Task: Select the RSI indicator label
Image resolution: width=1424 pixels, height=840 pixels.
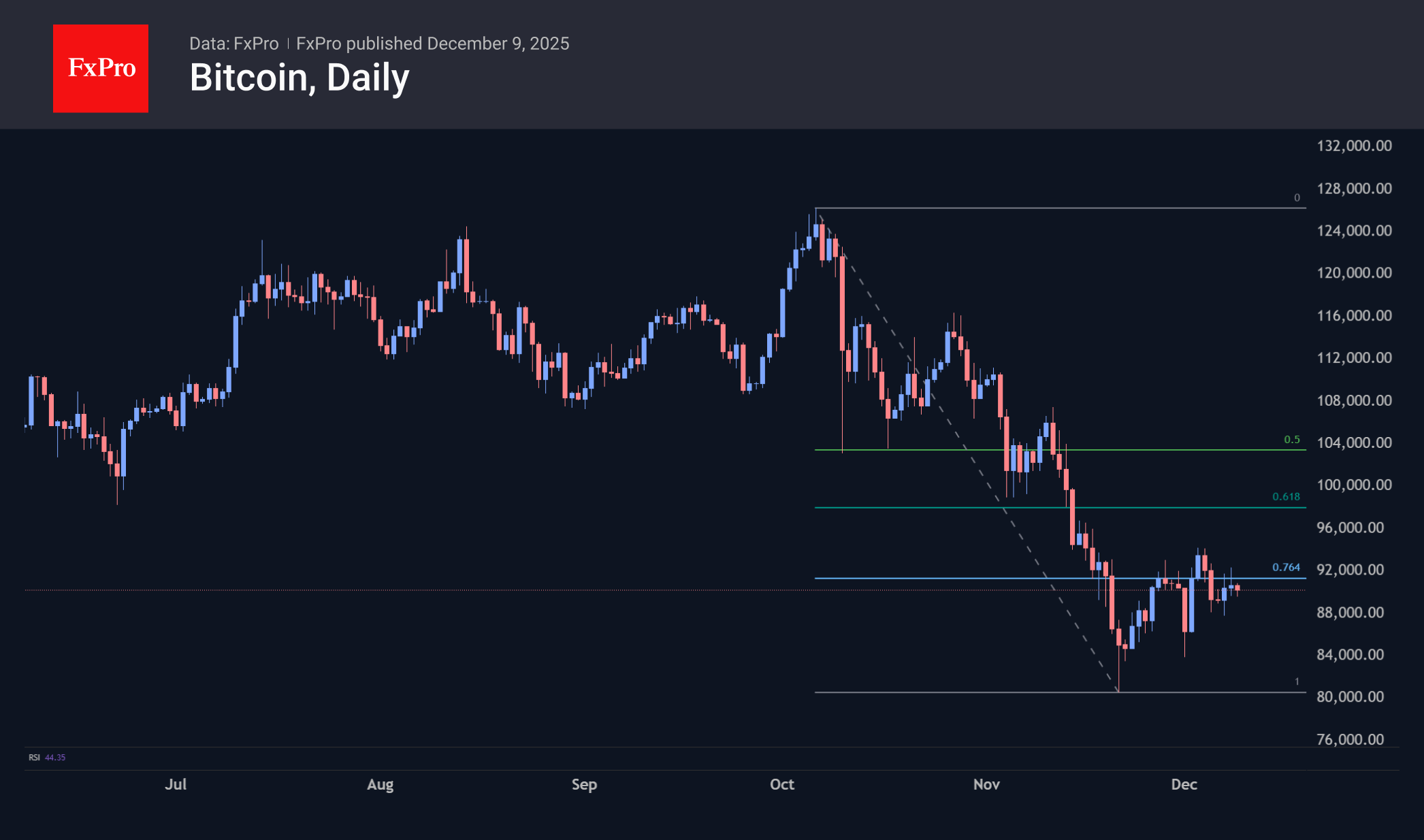Action: [x=34, y=758]
